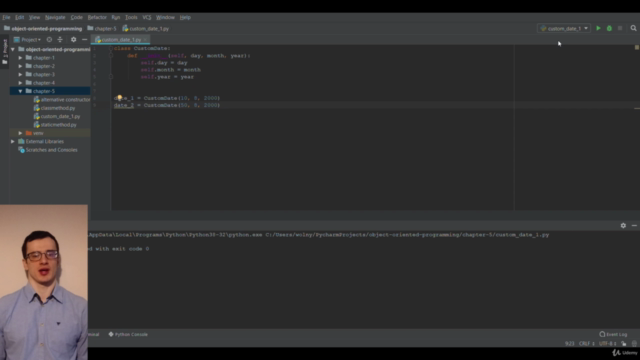Open Event Log in status bar
The width and height of the screenshot is (640, 360).
pos(613,334)
